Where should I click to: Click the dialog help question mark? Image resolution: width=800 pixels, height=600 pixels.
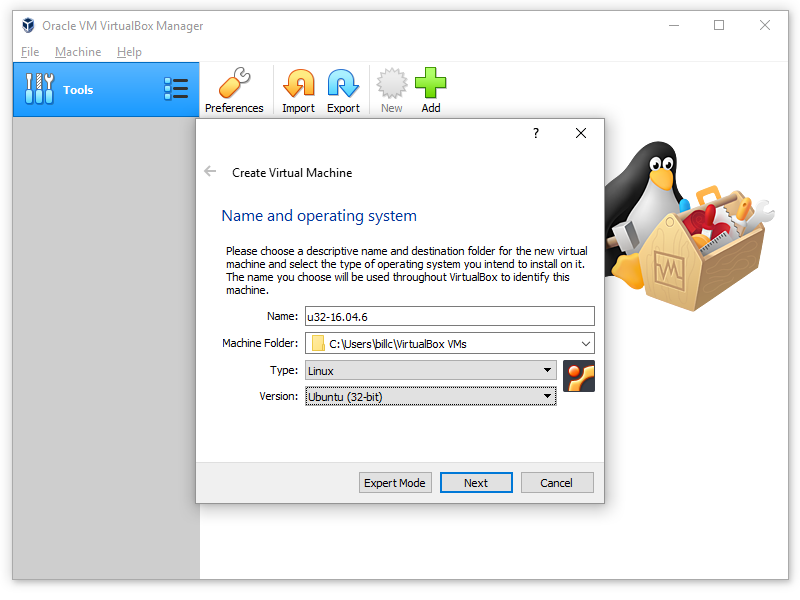tap(536, 133)
